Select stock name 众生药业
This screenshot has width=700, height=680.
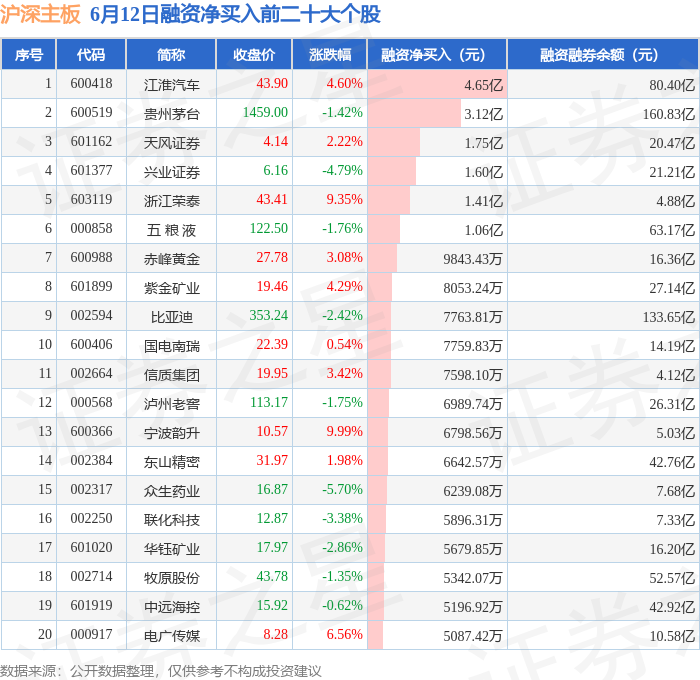pos(171,491)
